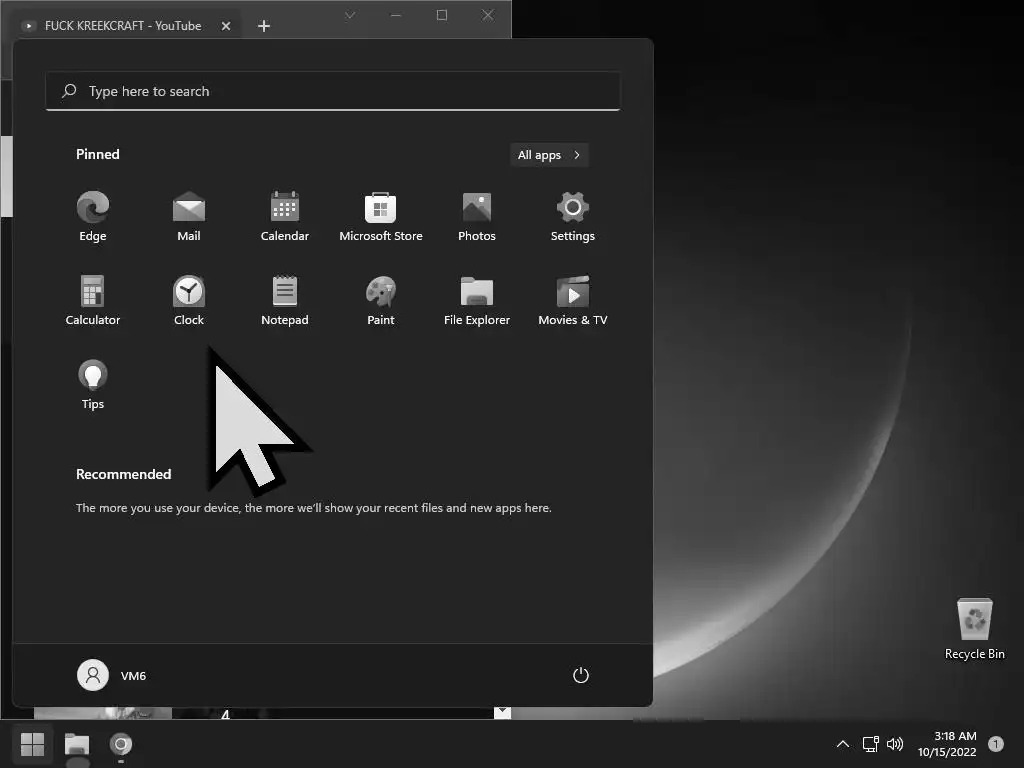The image size is (1024, 768).
Task: Click the browser scrollbar down arrow
Action: (502, 712)
